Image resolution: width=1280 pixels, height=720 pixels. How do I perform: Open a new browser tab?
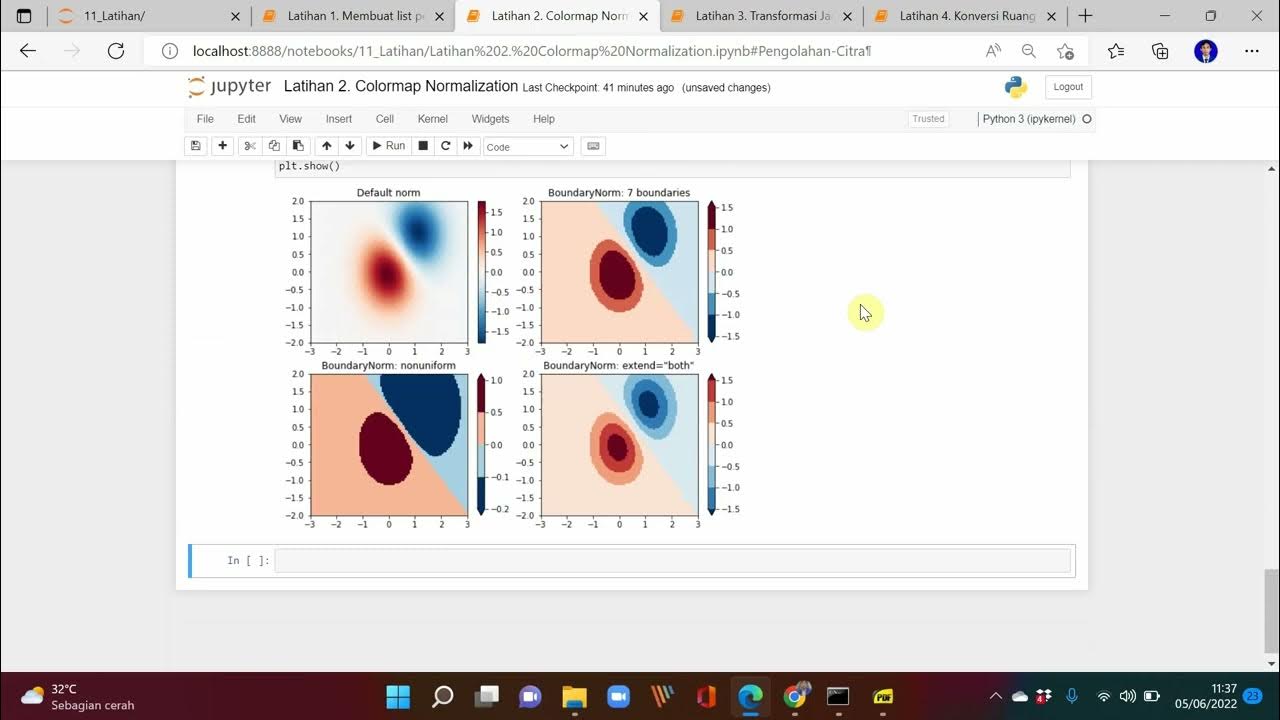tap(1085, 16)
